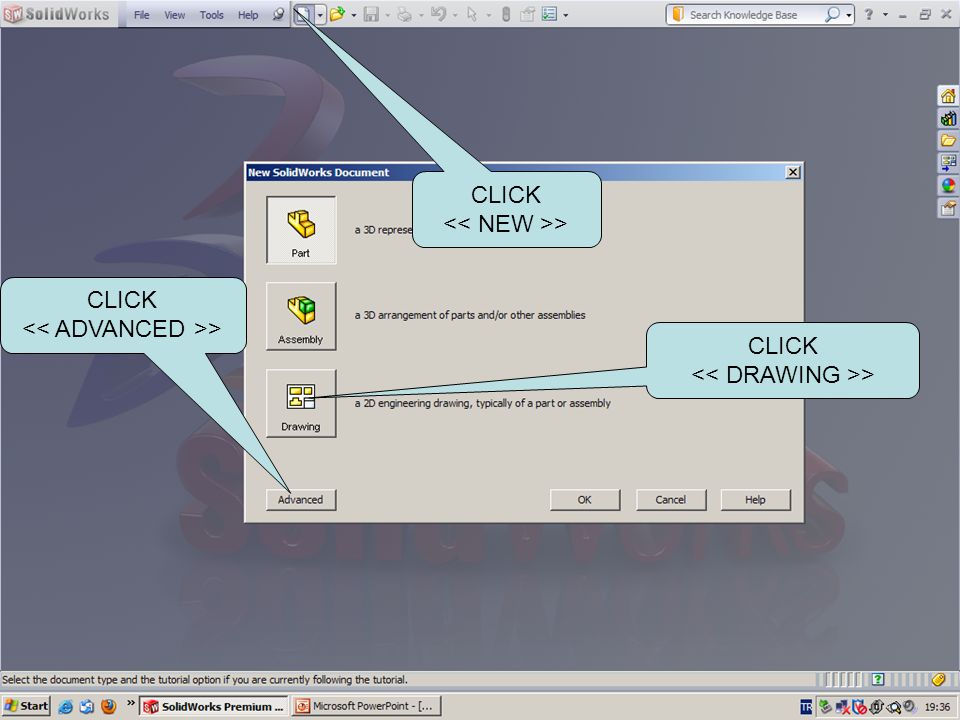Click the security shield tray icon
Screen dimensions: 960x720
859,707
